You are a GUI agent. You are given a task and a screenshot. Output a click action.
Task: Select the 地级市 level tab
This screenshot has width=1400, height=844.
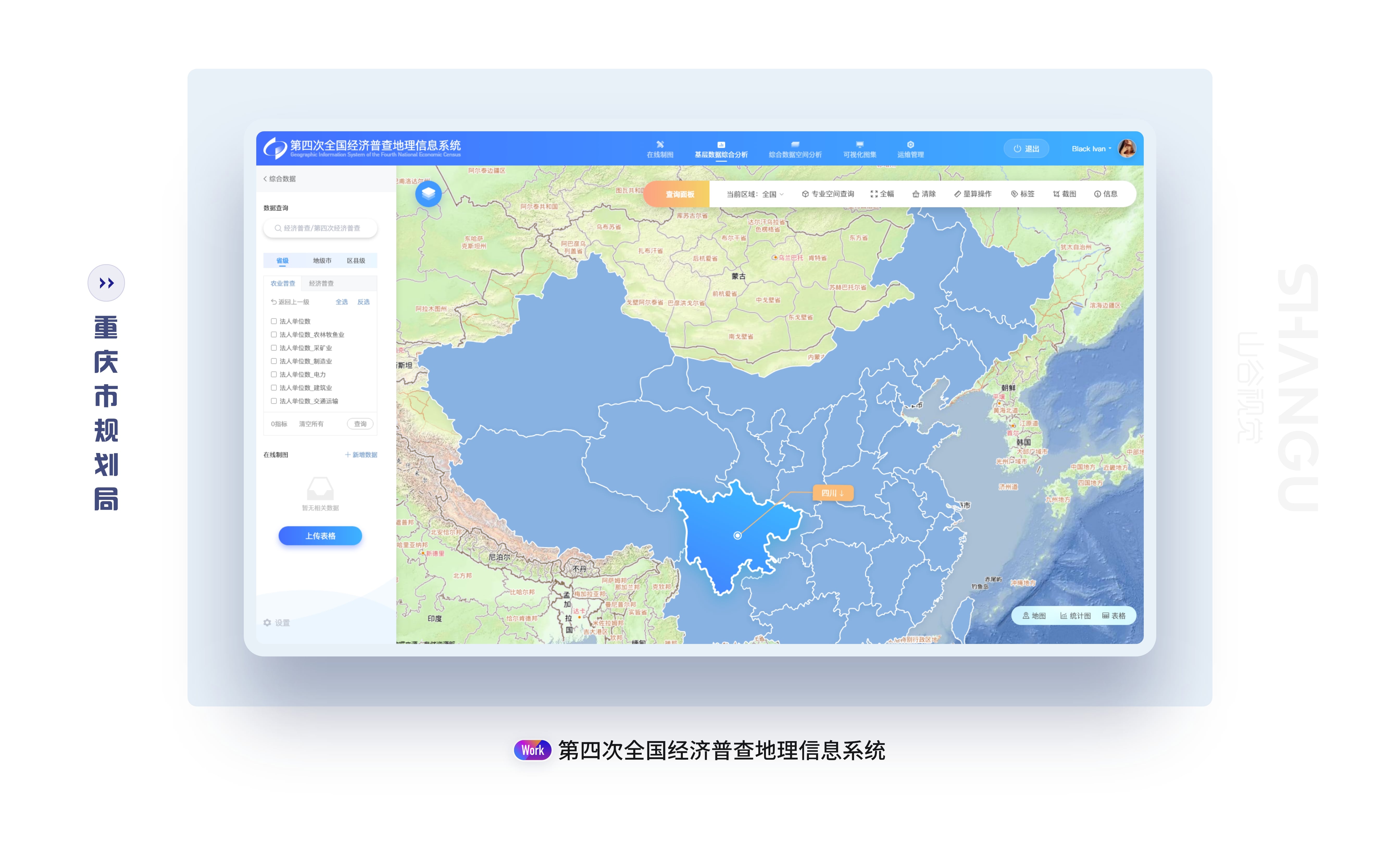pos(322,260)
